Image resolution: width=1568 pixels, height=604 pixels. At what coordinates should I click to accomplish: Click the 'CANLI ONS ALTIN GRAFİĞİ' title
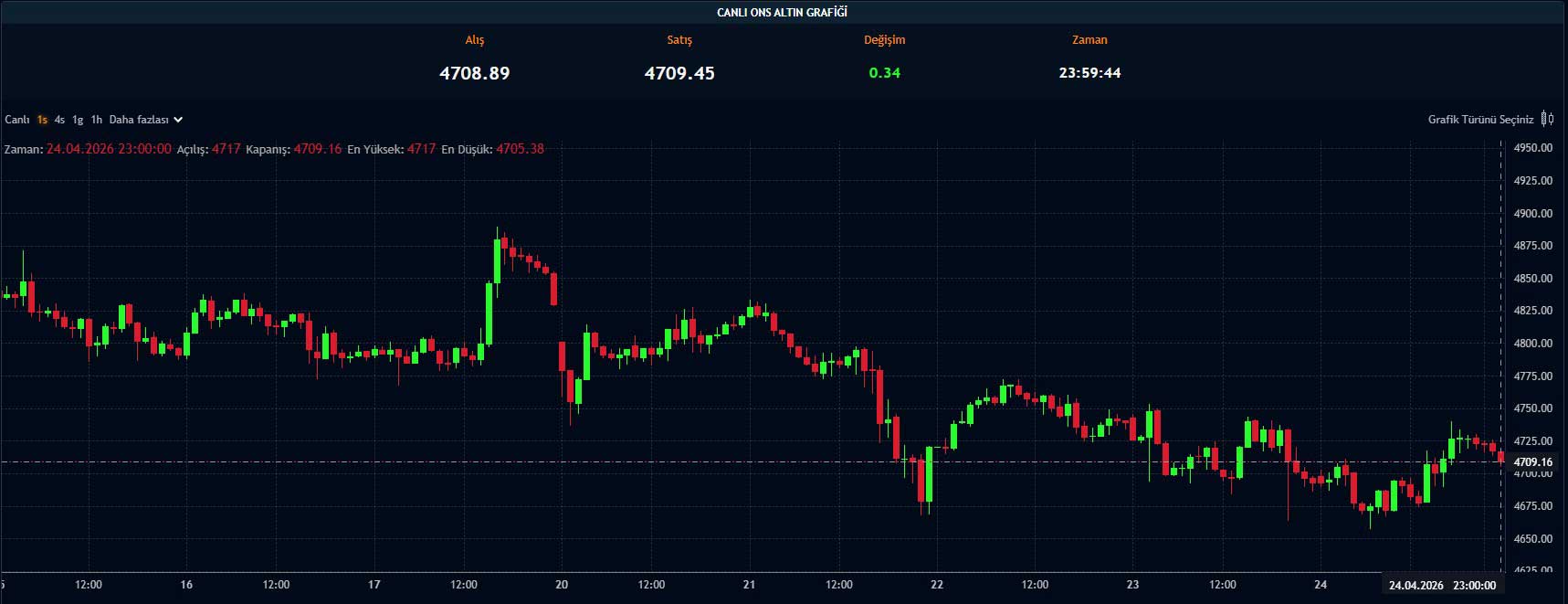pyautogui.click(x=782, y=12)
